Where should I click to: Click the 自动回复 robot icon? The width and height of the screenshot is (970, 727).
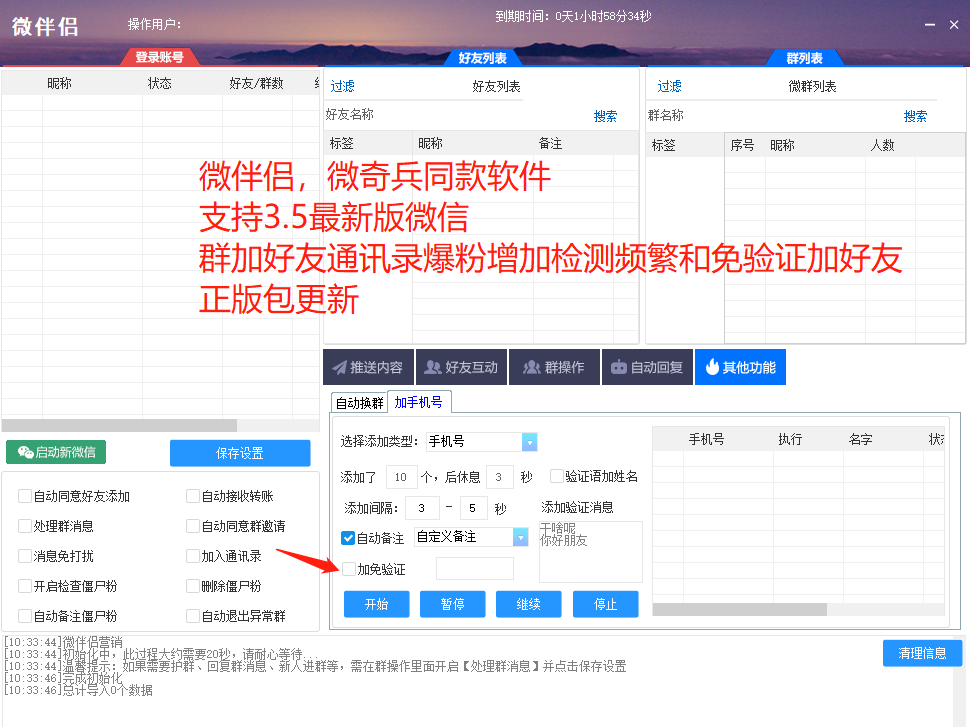tap(619, 368)
